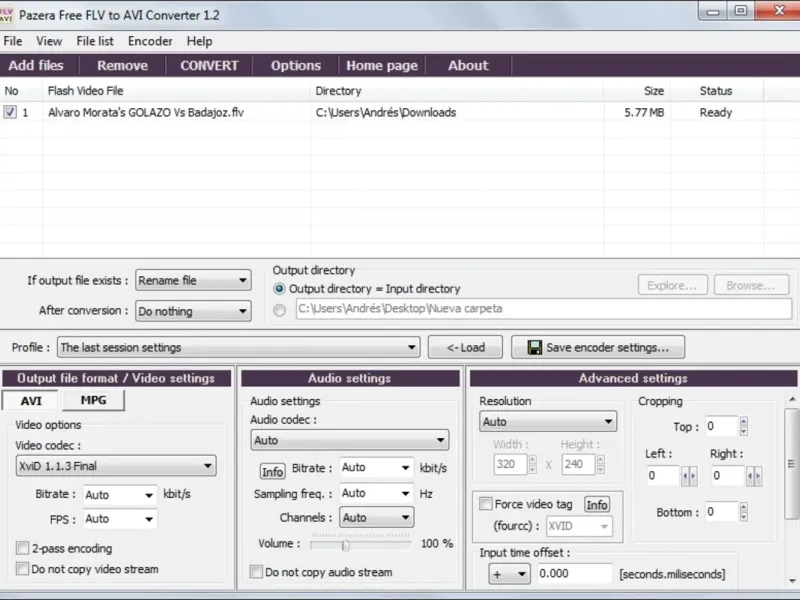Click Save encoder settings... button
The height and width of the screenshot is (600, 800).
(598, 347)
